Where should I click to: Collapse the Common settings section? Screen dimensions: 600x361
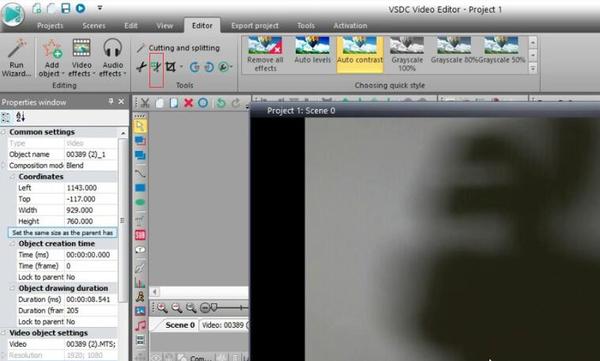[x=3, y=132]
